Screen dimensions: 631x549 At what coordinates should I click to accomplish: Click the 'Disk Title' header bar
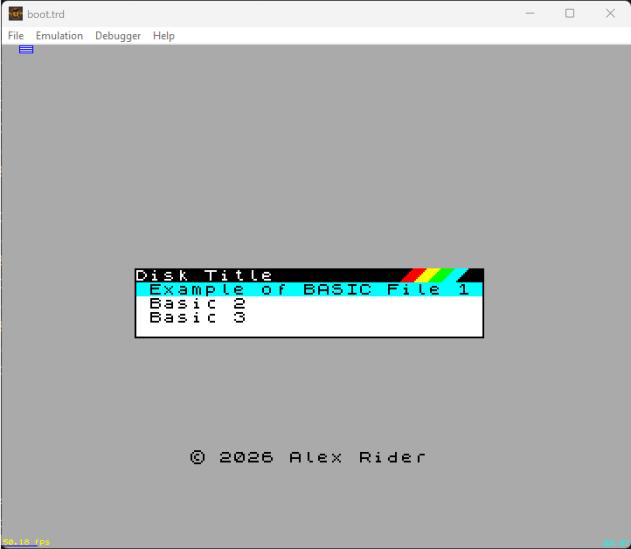point(204,275)
